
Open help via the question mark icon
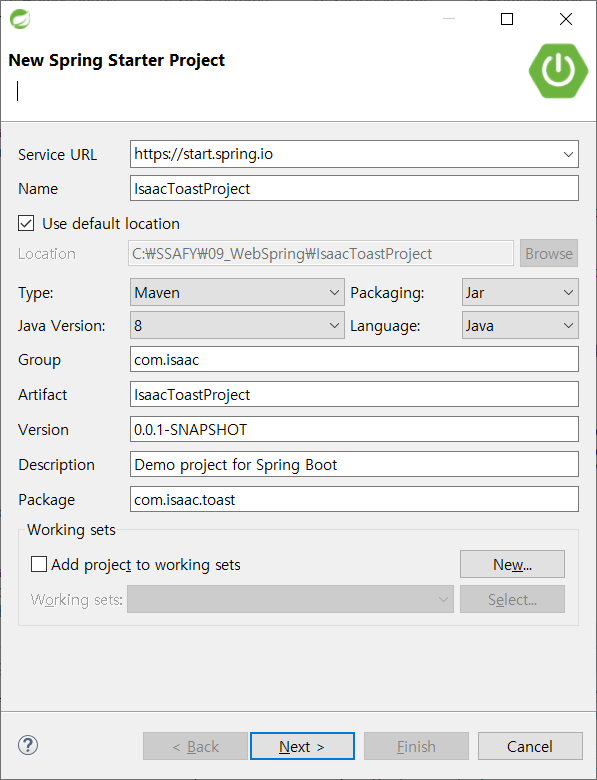click(28, 745)
